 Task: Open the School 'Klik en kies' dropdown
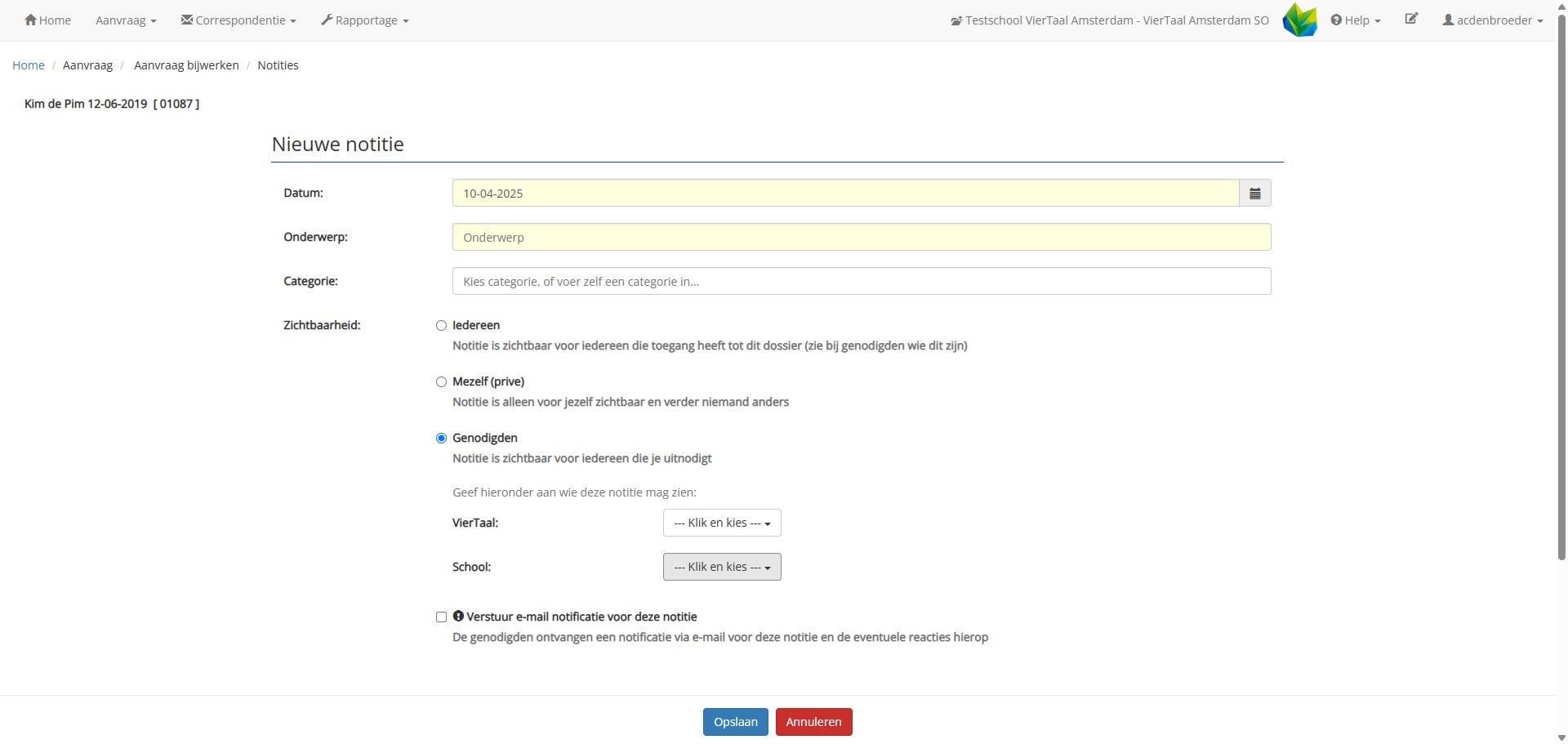tap(722, 567)
